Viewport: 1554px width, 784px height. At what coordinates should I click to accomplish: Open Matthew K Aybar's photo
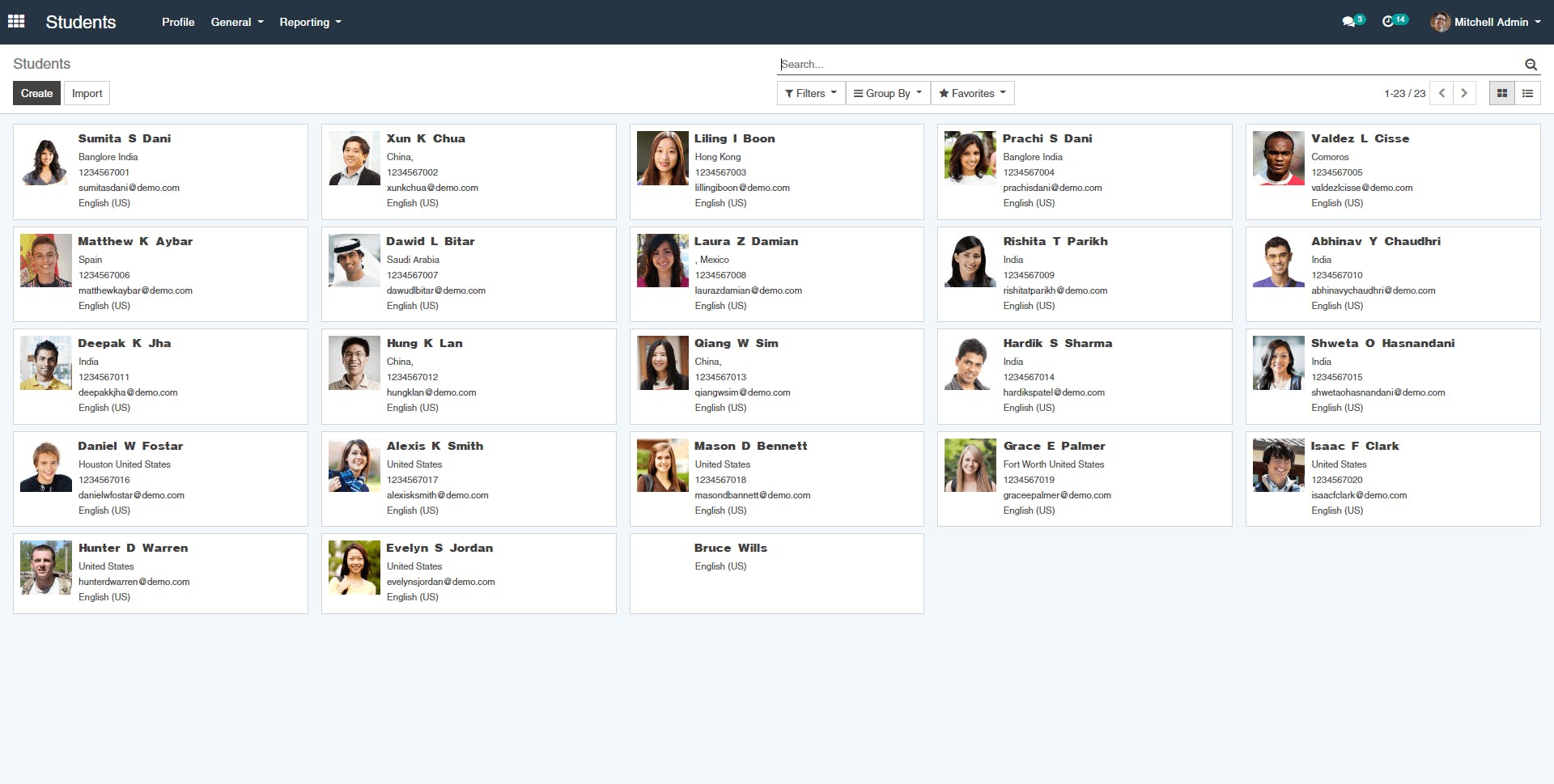point(46,261)
